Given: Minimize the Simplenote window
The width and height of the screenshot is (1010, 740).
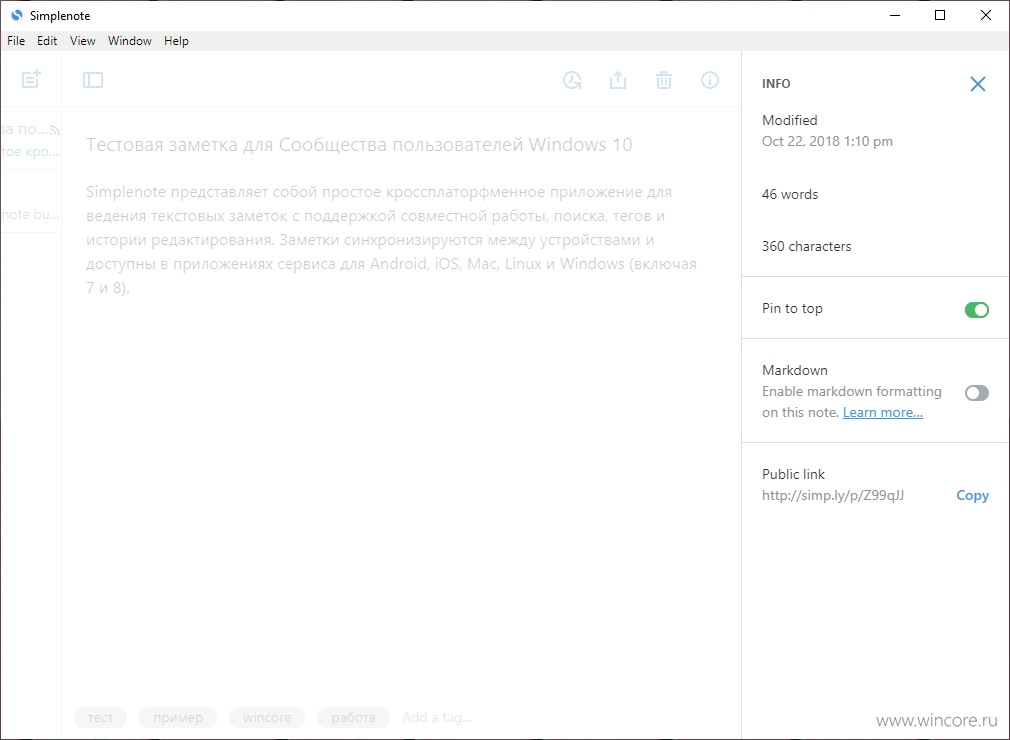Looking at the screenshot, I should click(x=895, y=15).
